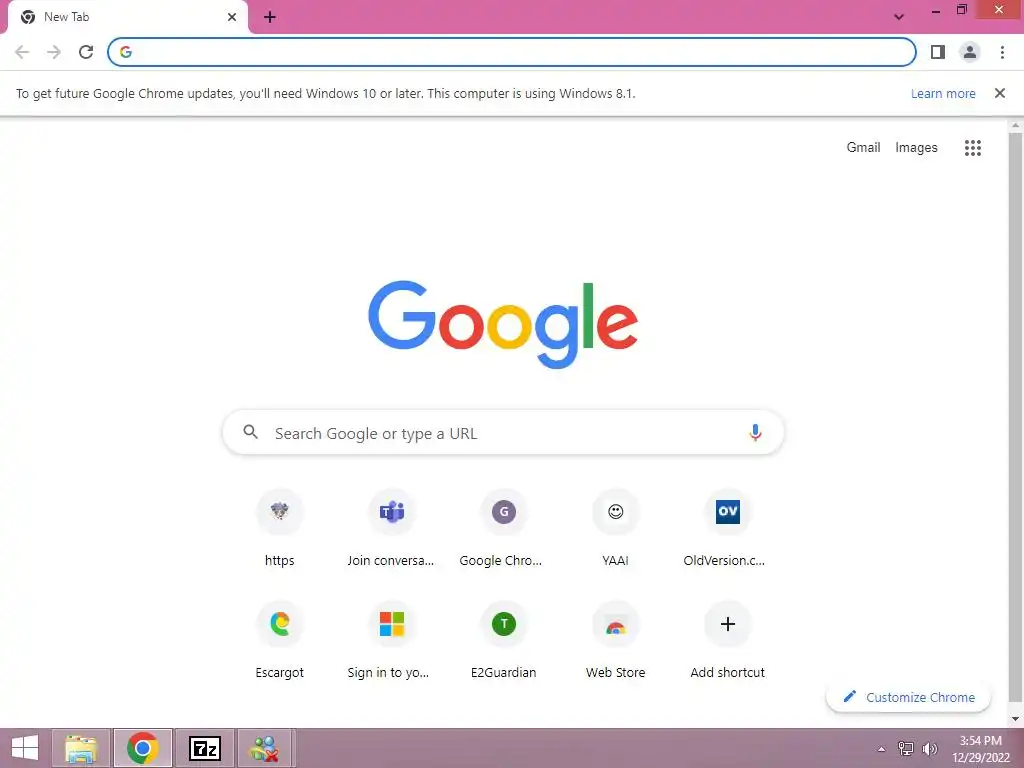Screen dimensions: 1024x768
Task: Open the messenger icon on taskbar
Action: click(x=264, y=748)
